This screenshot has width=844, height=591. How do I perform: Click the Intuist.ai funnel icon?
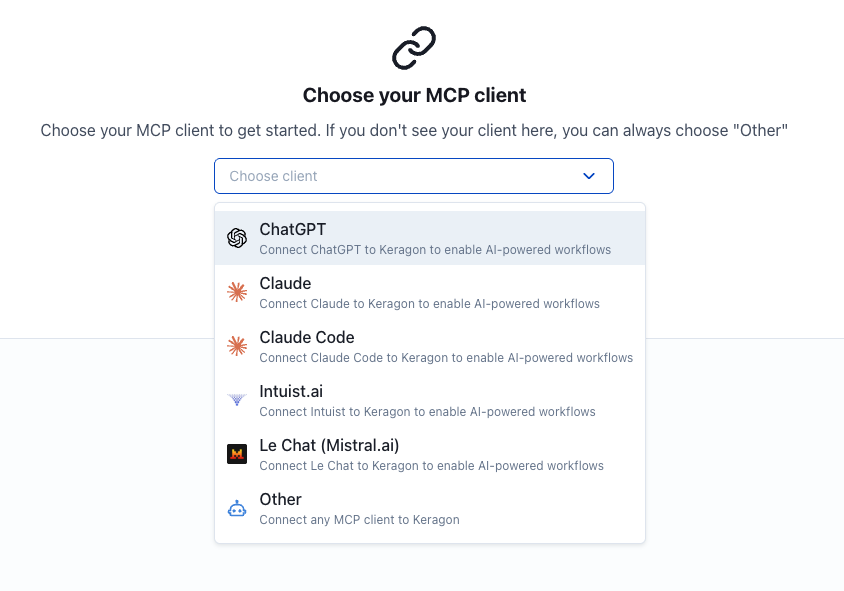[x=237, y=400]
